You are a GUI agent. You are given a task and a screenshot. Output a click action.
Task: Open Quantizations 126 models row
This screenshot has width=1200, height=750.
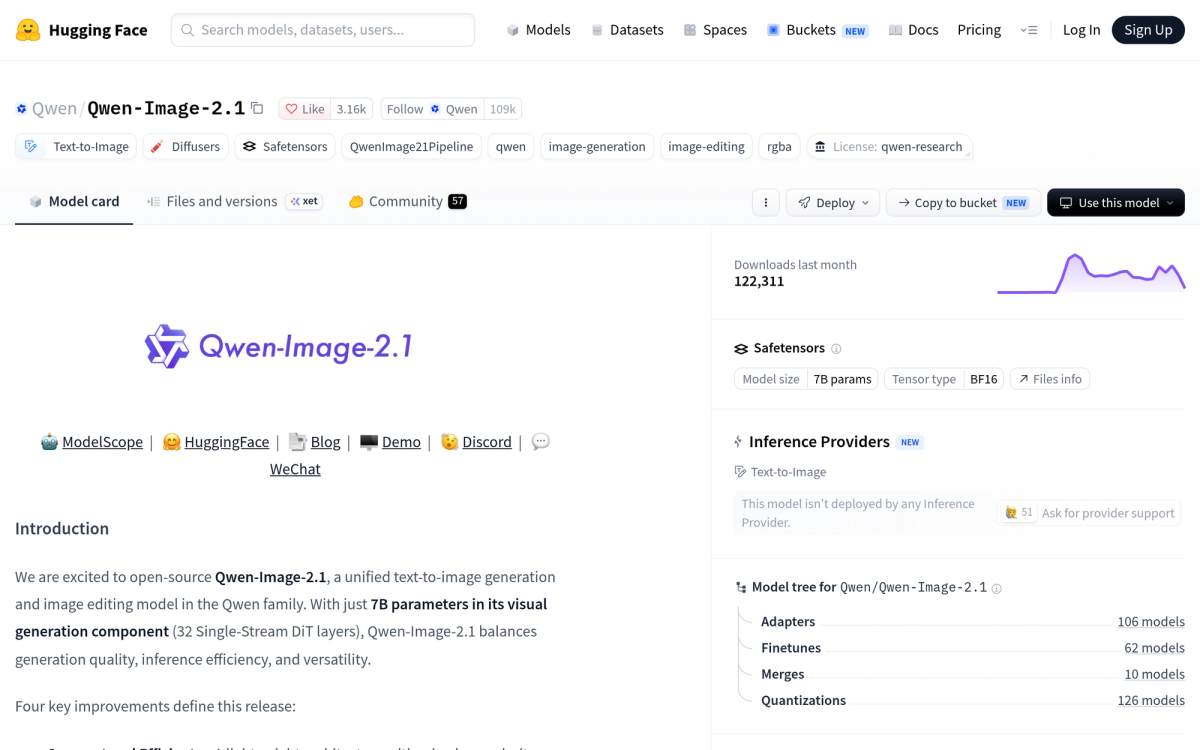pyautogui.click(x=972, y=700)
